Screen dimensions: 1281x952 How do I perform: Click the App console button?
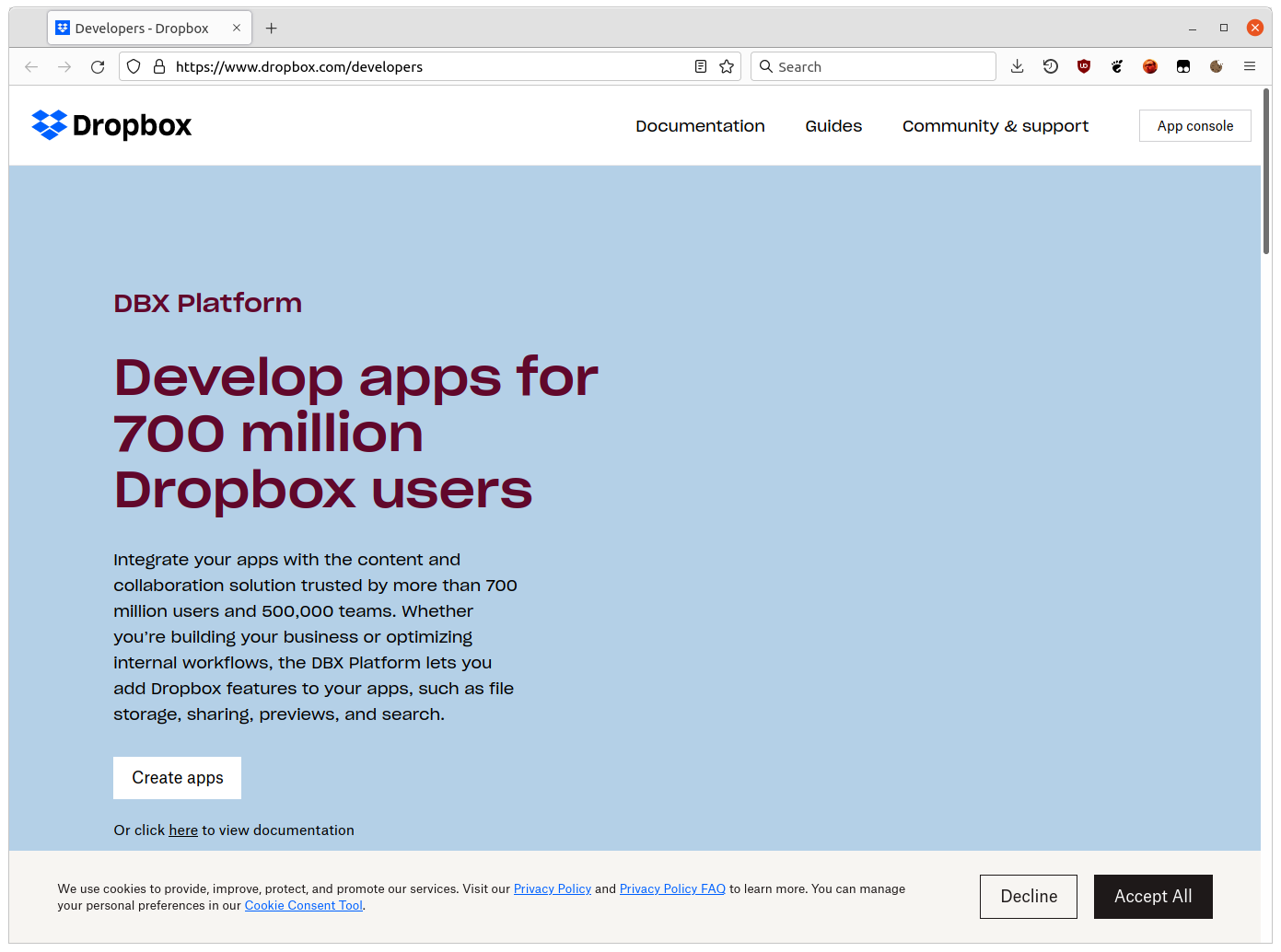click(1195, 126)
